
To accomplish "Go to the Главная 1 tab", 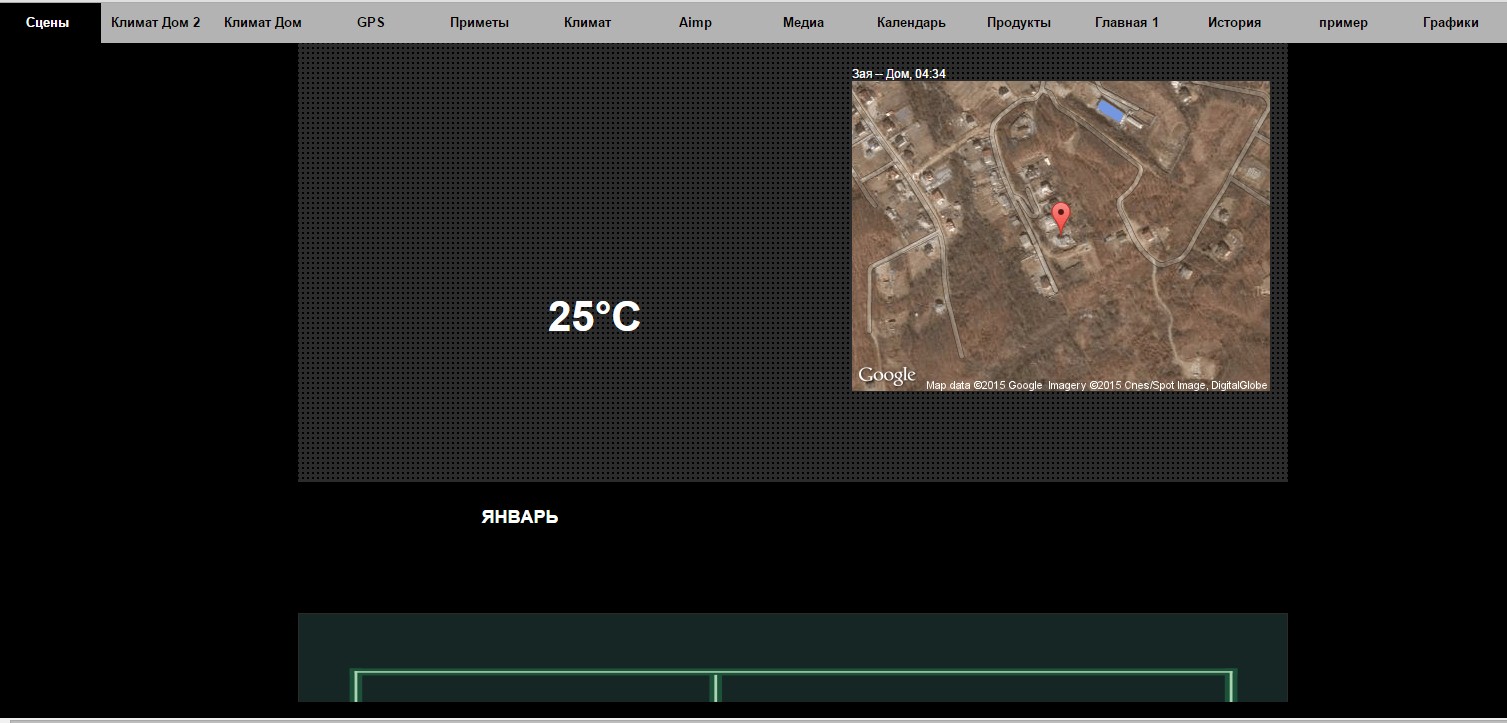I will coord(1127,22).
